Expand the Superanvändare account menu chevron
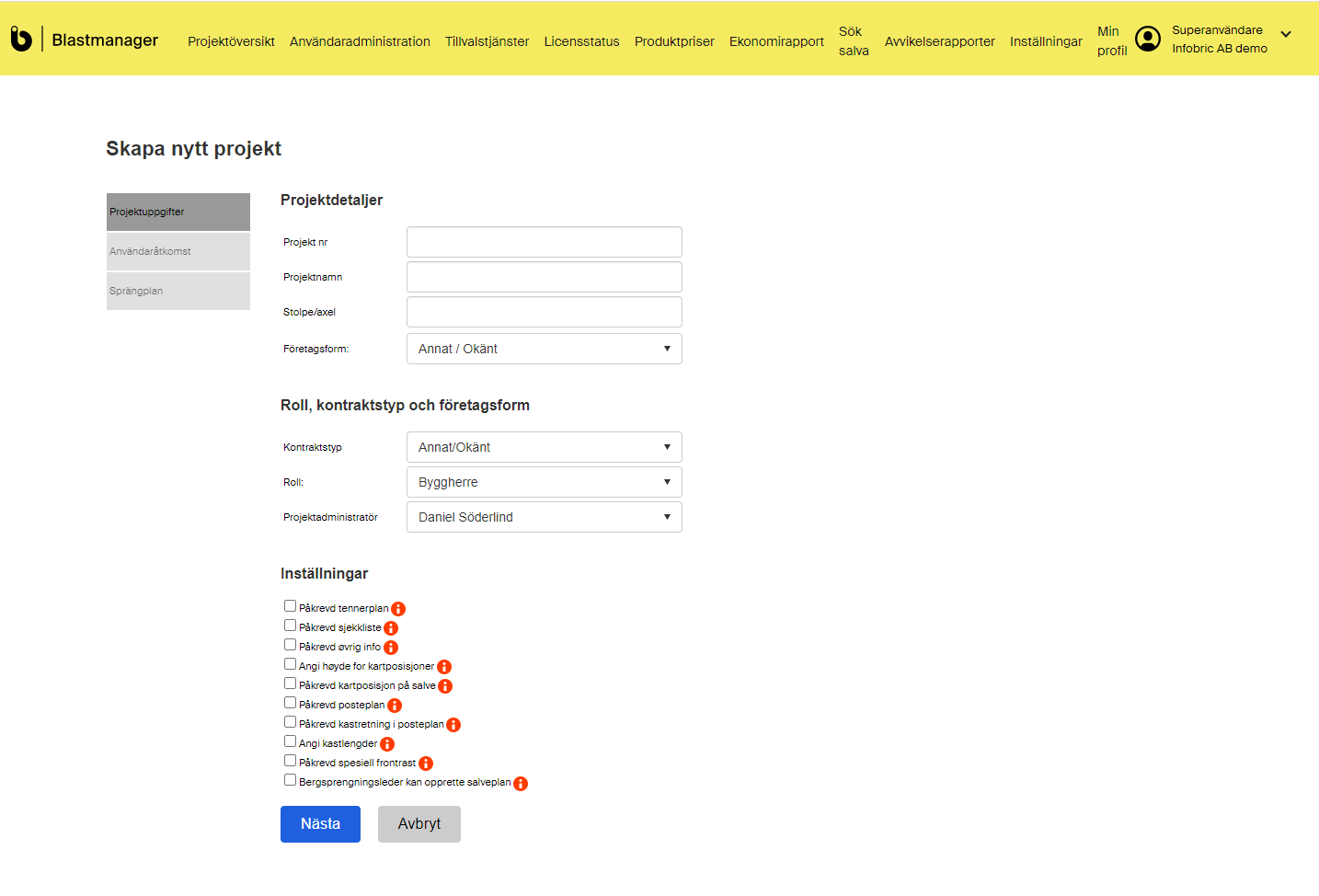The image size is (1319, 896). click(1286, 35)
